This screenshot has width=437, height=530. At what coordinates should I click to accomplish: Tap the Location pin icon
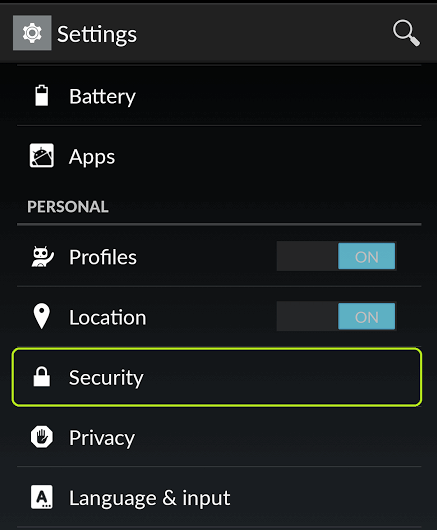tap(42, 316)
